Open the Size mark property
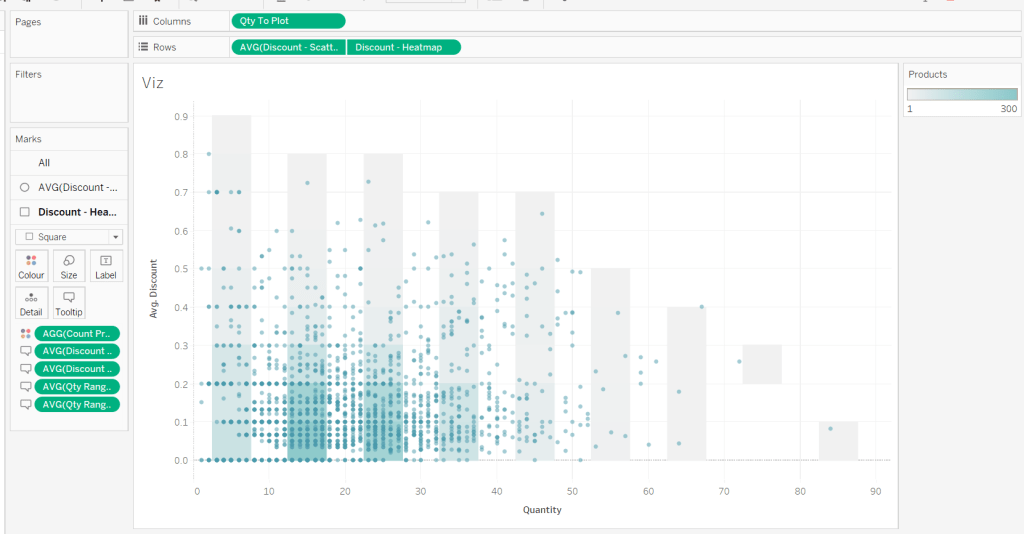The height and width of the screenshot is (534, 1024). pos(69,265)
